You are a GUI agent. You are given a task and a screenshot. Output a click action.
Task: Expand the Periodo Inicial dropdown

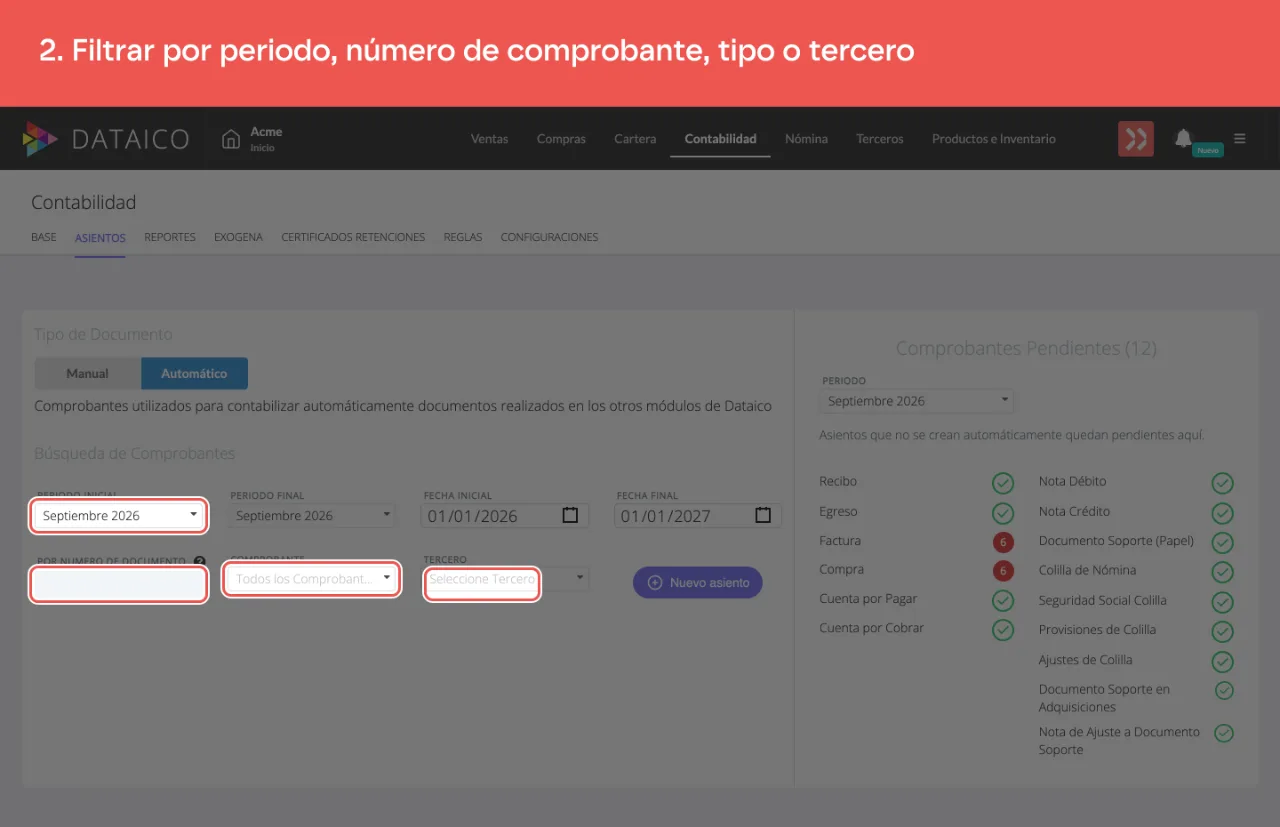point(120,516)
